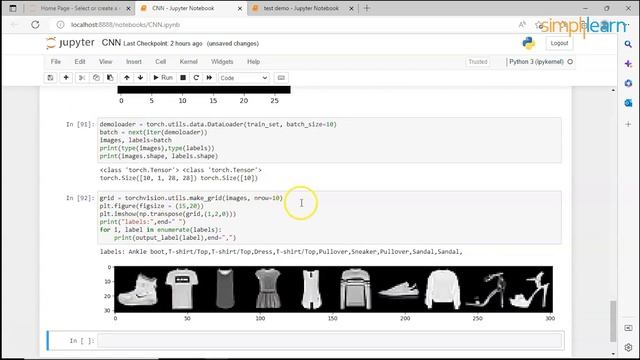Click the fashion items grid output image
Screen dimensions: 640x360
[x=333, y=289]
